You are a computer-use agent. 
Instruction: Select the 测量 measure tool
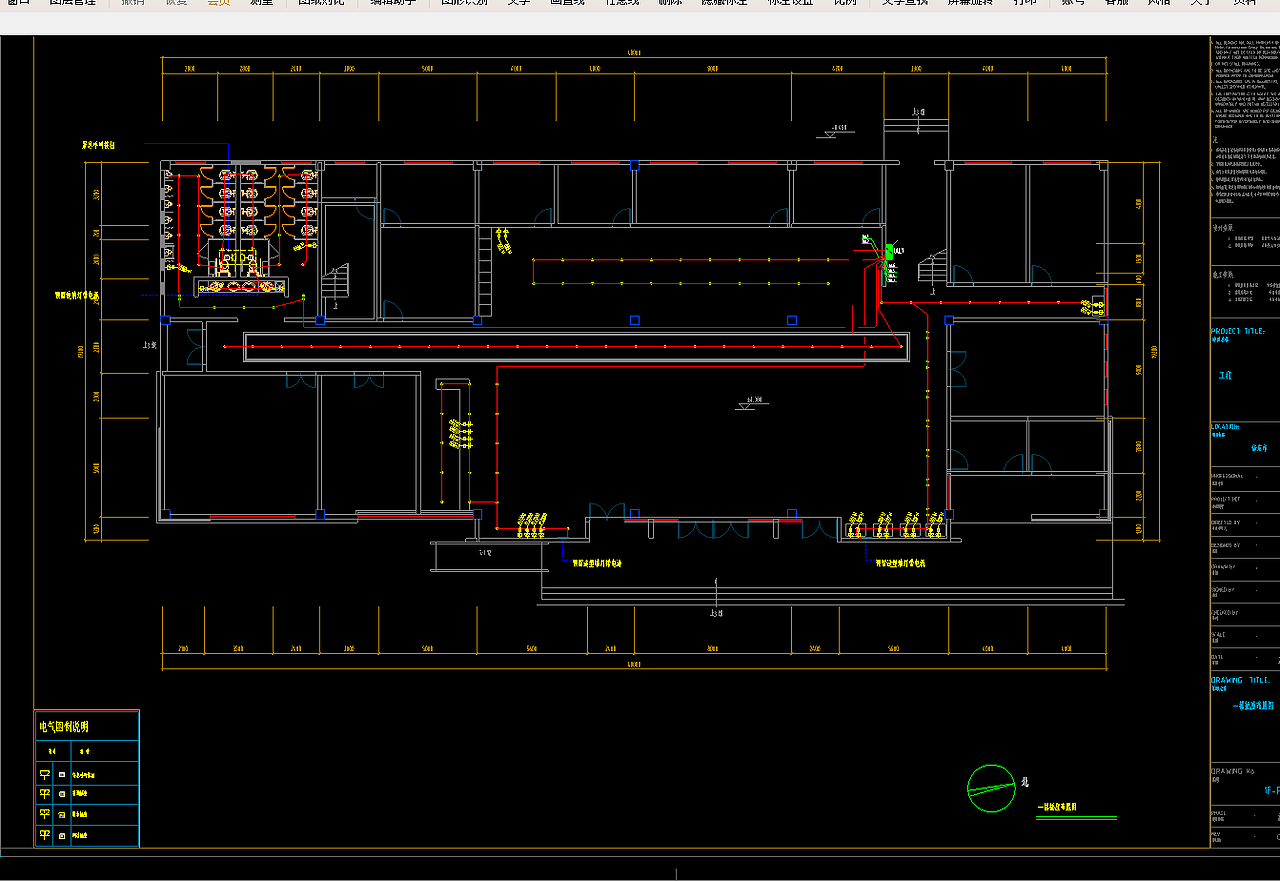(x=261, y=3)
